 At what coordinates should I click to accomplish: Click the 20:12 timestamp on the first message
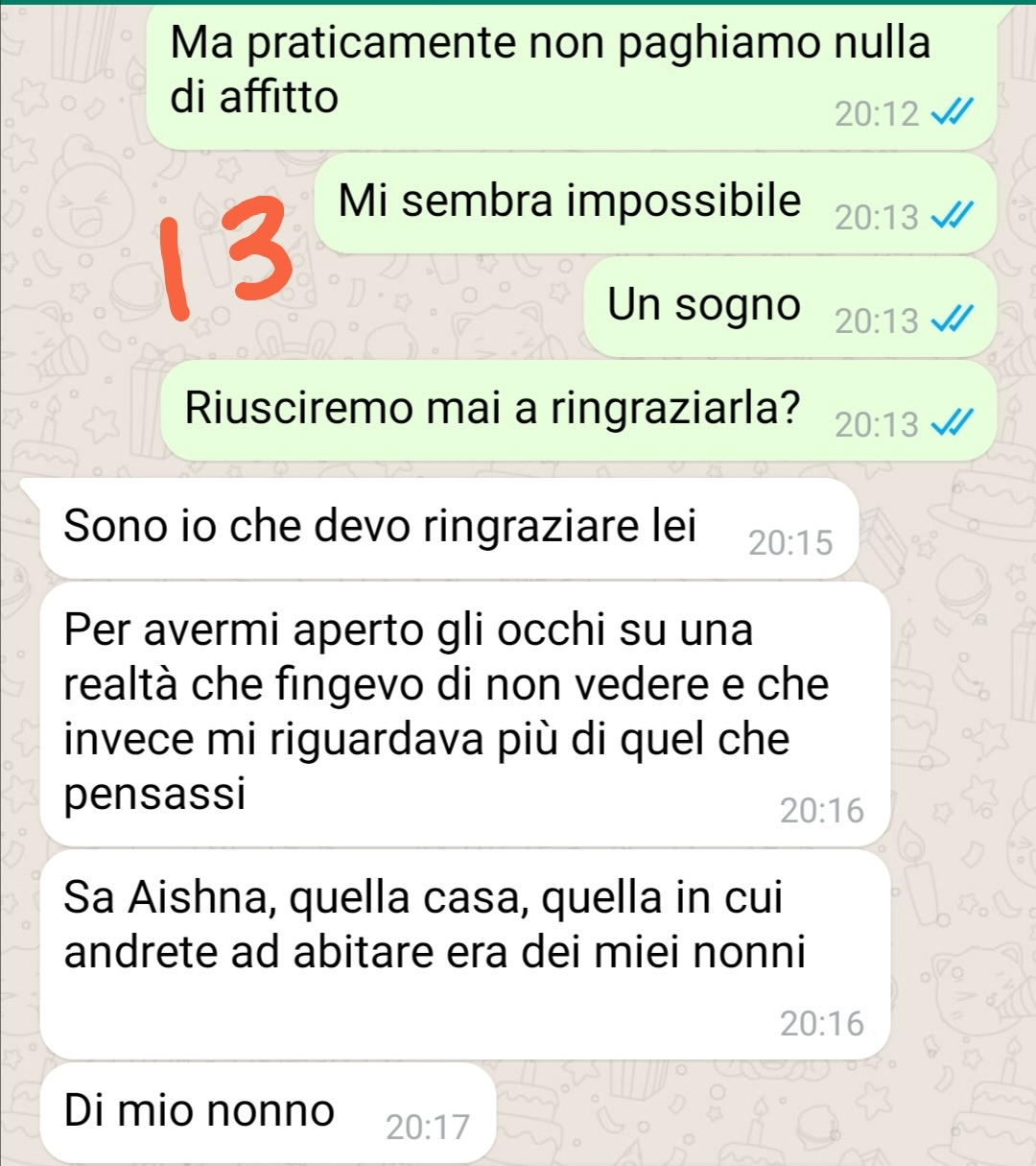[x=877, y=115]
